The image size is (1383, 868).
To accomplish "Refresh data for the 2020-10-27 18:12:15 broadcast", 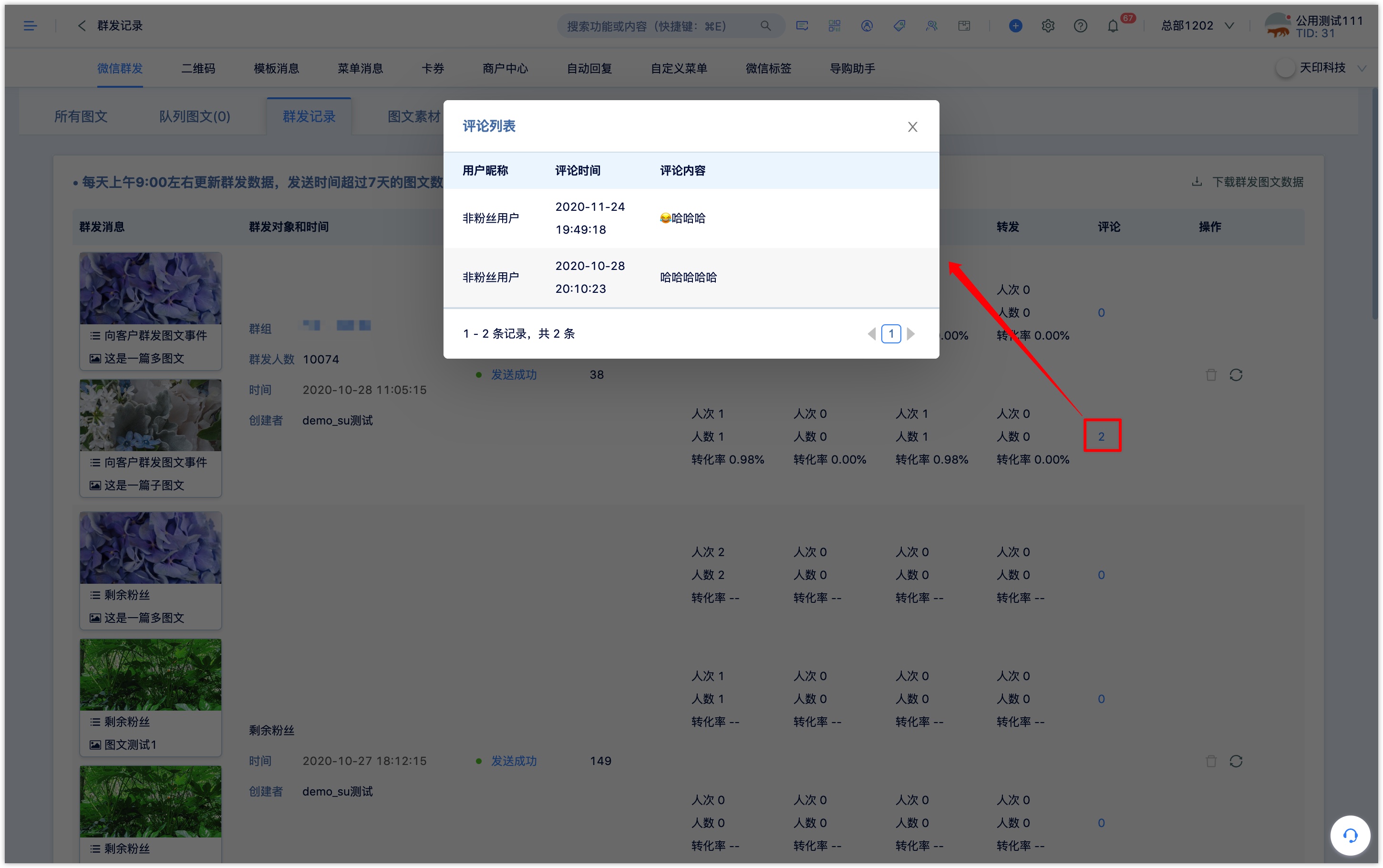I will click(x=1236, y=761).
